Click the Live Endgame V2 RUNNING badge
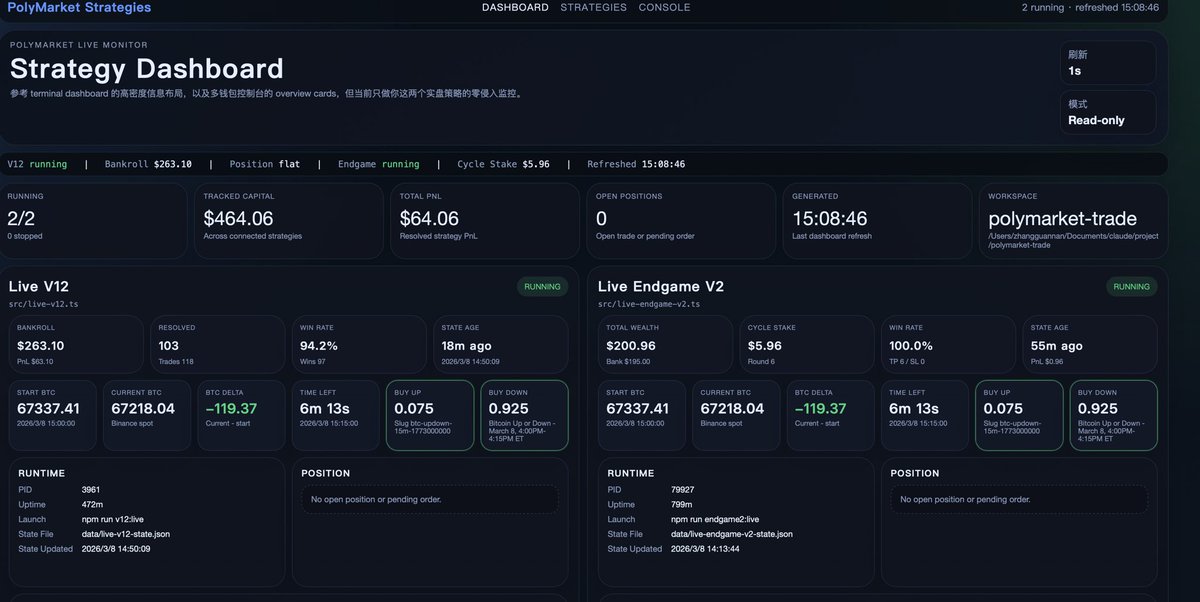This screenshot has width=1200, height=602. pyautogui.click(x=1131, y=287)
